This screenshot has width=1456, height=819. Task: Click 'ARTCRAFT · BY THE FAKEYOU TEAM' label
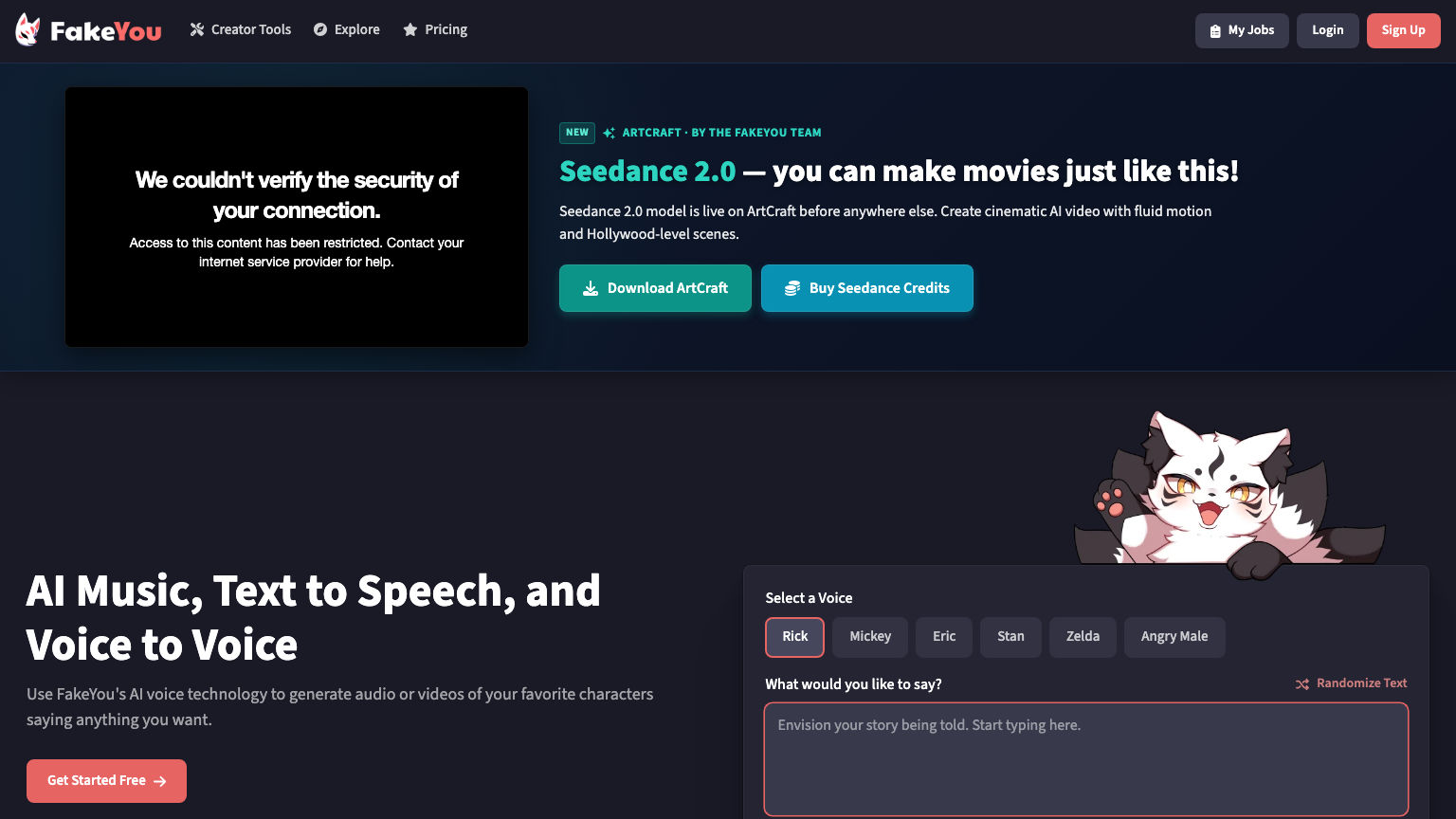point(721,133)
